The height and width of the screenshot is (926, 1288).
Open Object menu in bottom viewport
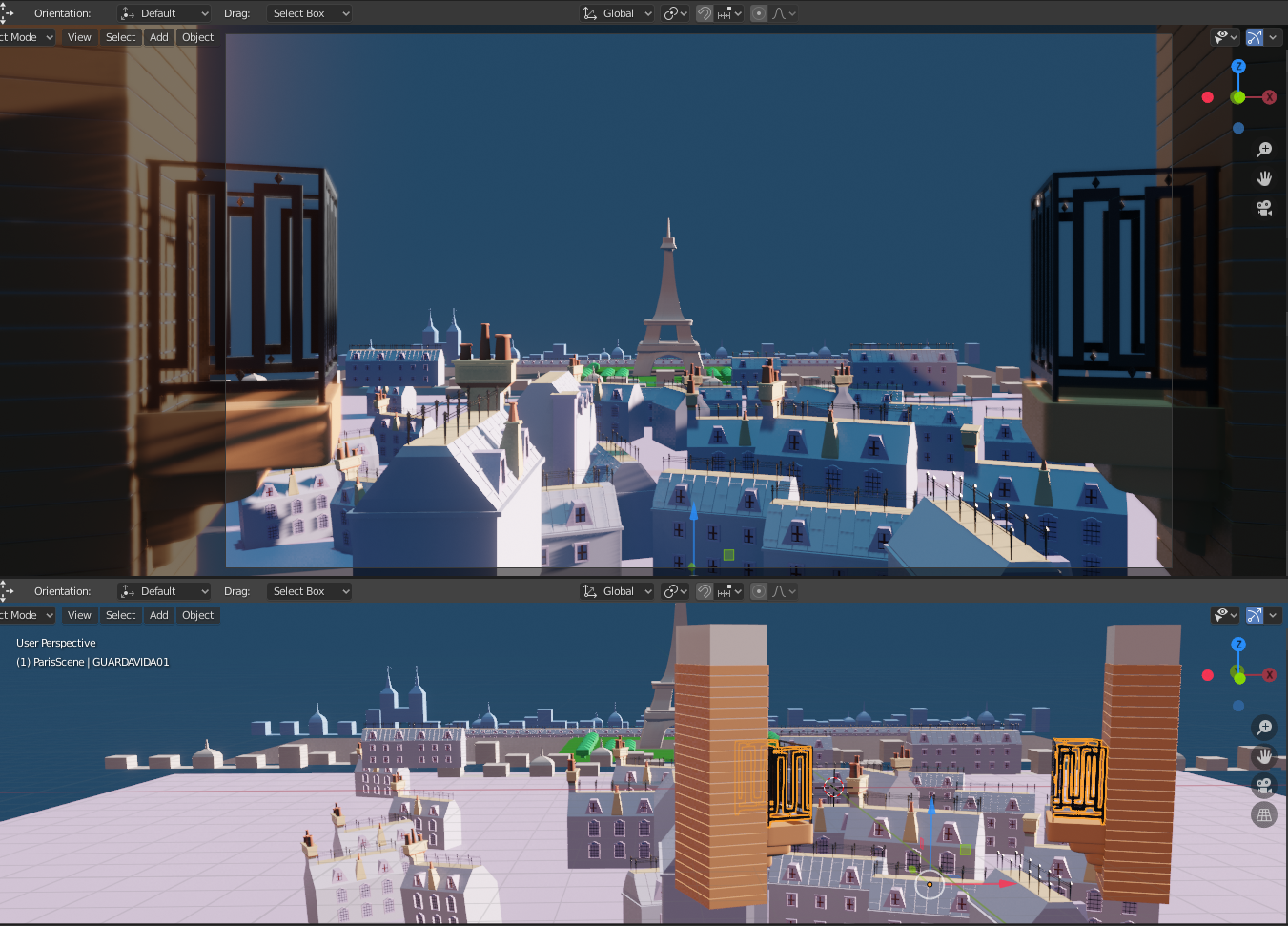pos(197,615)
